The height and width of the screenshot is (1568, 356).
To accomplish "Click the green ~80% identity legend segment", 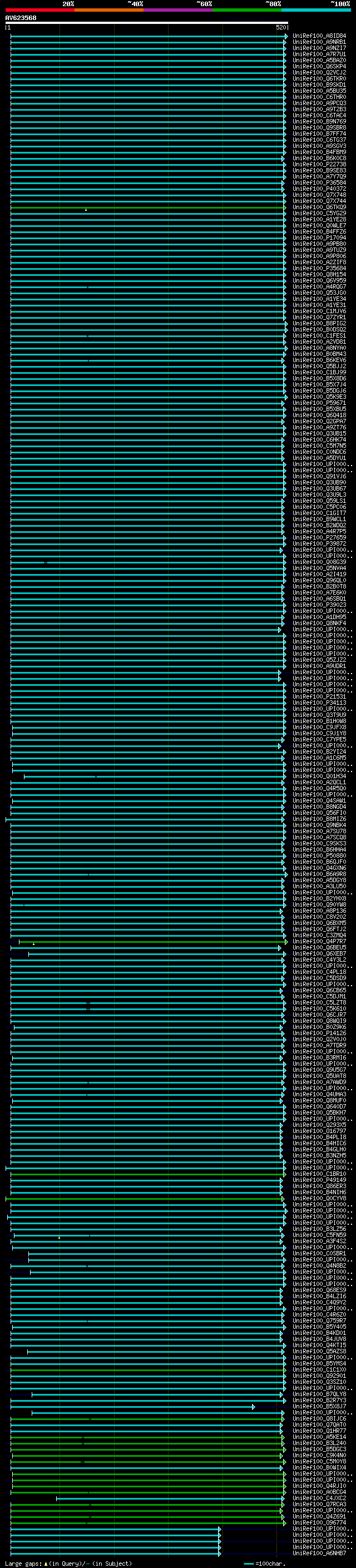I will pos(247,11).
